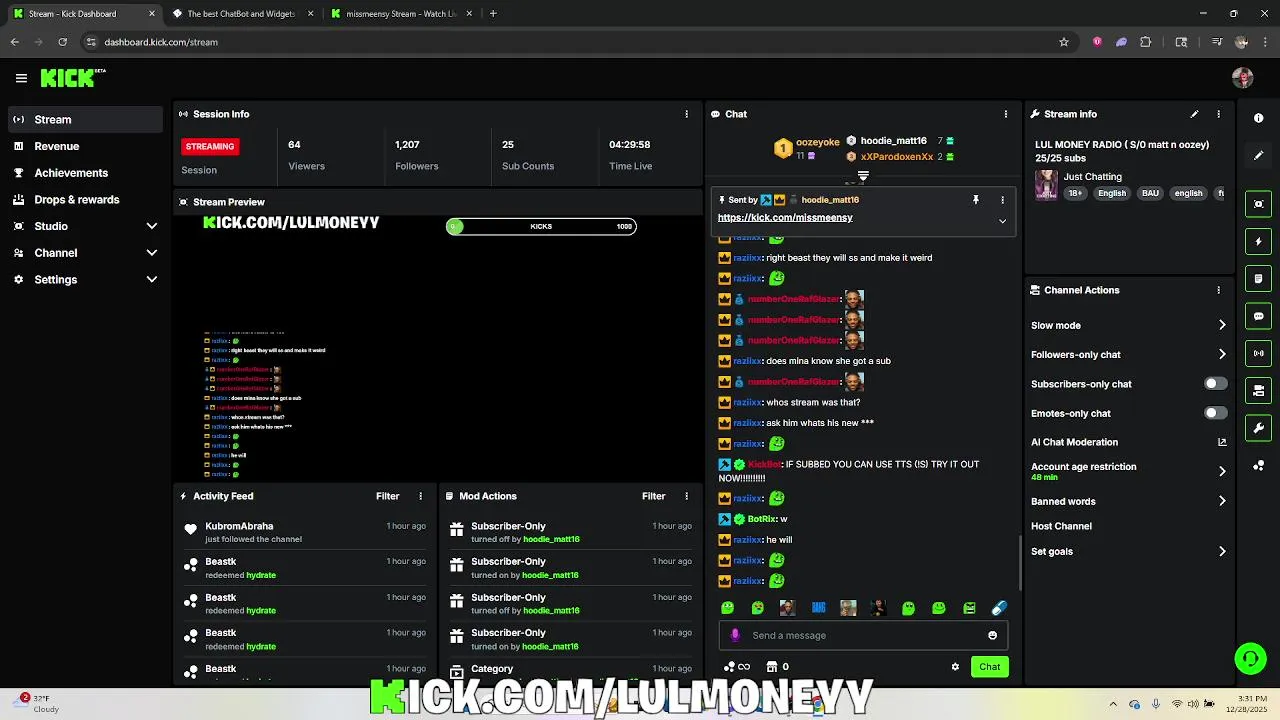
Task: Toggle Emotes-only chat switch
Action: pyautogui.click(x=1215, y=413)
